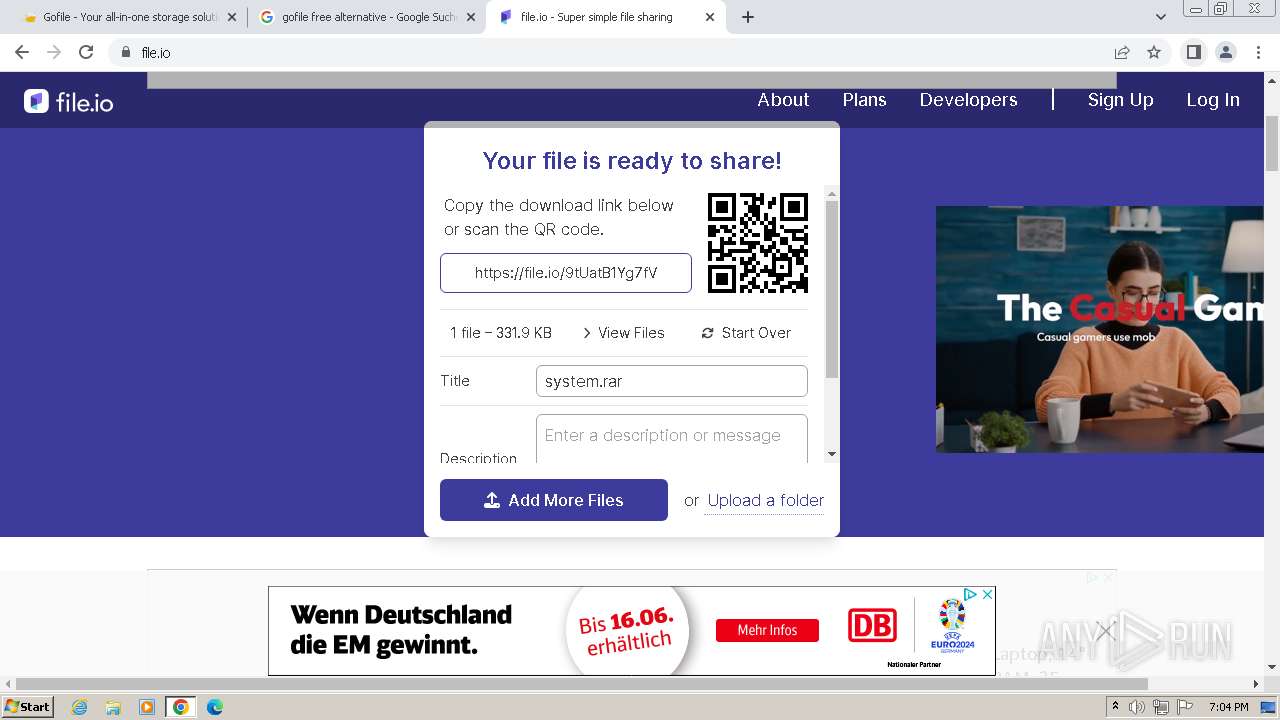The width and height of the screenshot is (1280, 720).
Task: Open Chrome three-dot menu
Action: tap(1258, 52)
